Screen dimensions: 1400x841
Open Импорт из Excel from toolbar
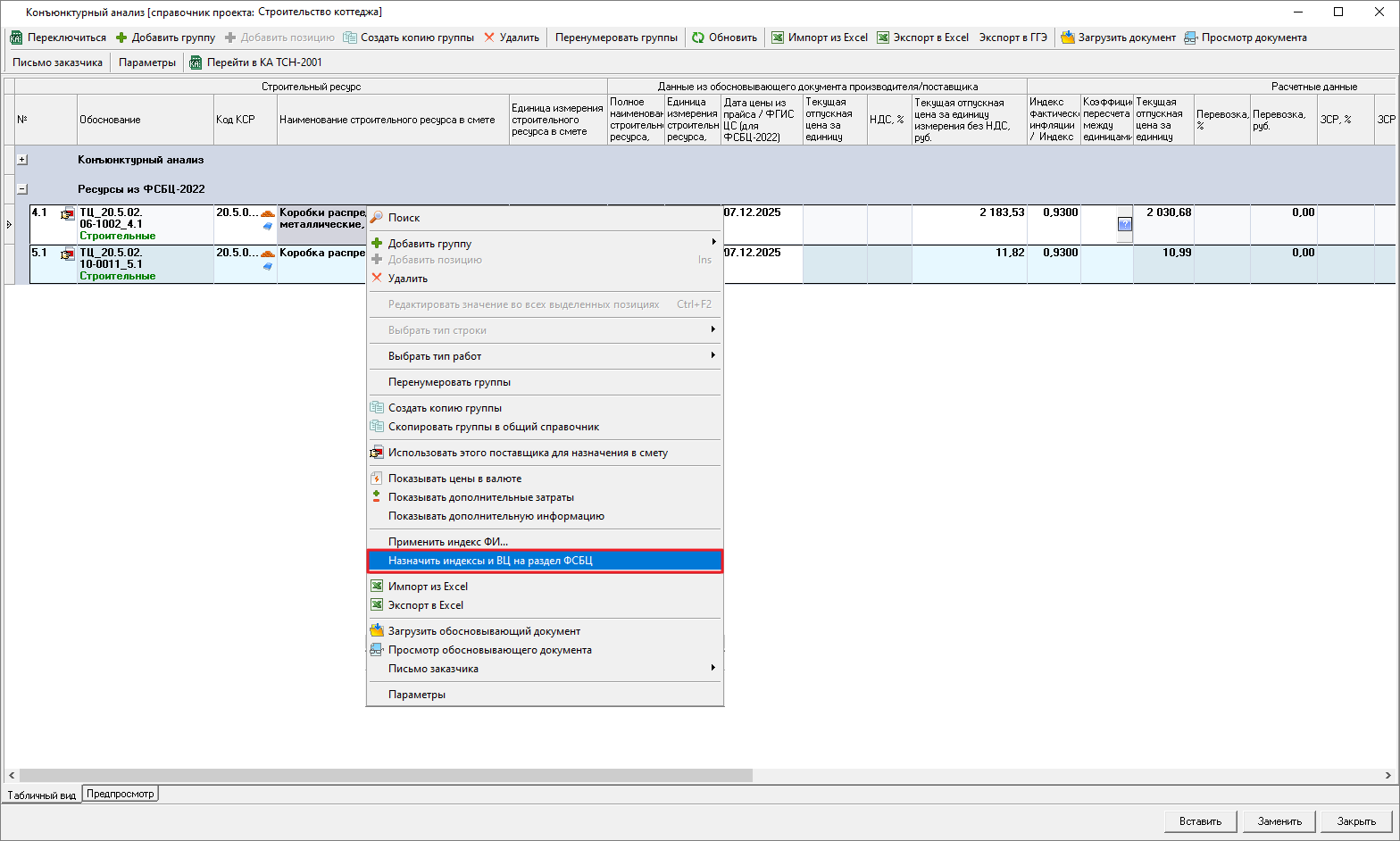pos(819,37)
